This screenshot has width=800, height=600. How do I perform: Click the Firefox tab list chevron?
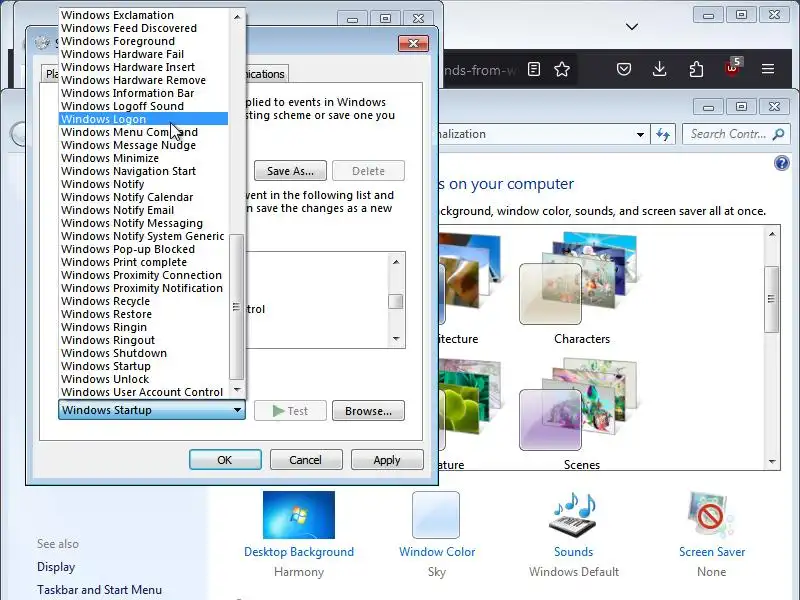pyautogui.click(x=632, y=27)
